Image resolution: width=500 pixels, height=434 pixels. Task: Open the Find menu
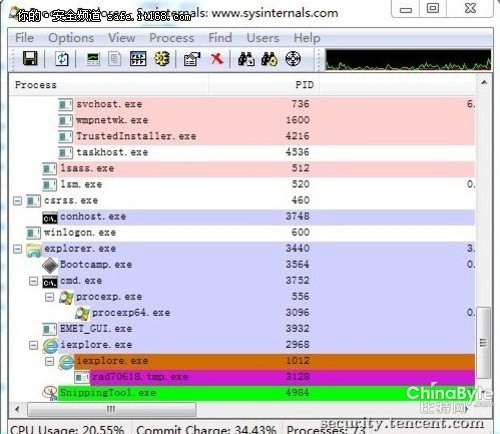pyautogui.click(x=220, y=38)
